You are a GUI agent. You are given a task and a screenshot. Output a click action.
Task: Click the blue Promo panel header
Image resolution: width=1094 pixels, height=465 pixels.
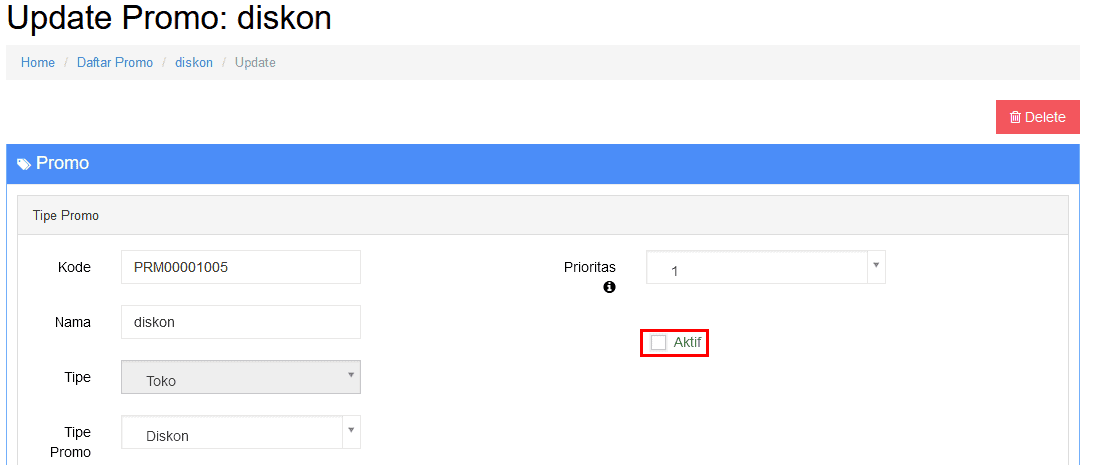(543, 164)
